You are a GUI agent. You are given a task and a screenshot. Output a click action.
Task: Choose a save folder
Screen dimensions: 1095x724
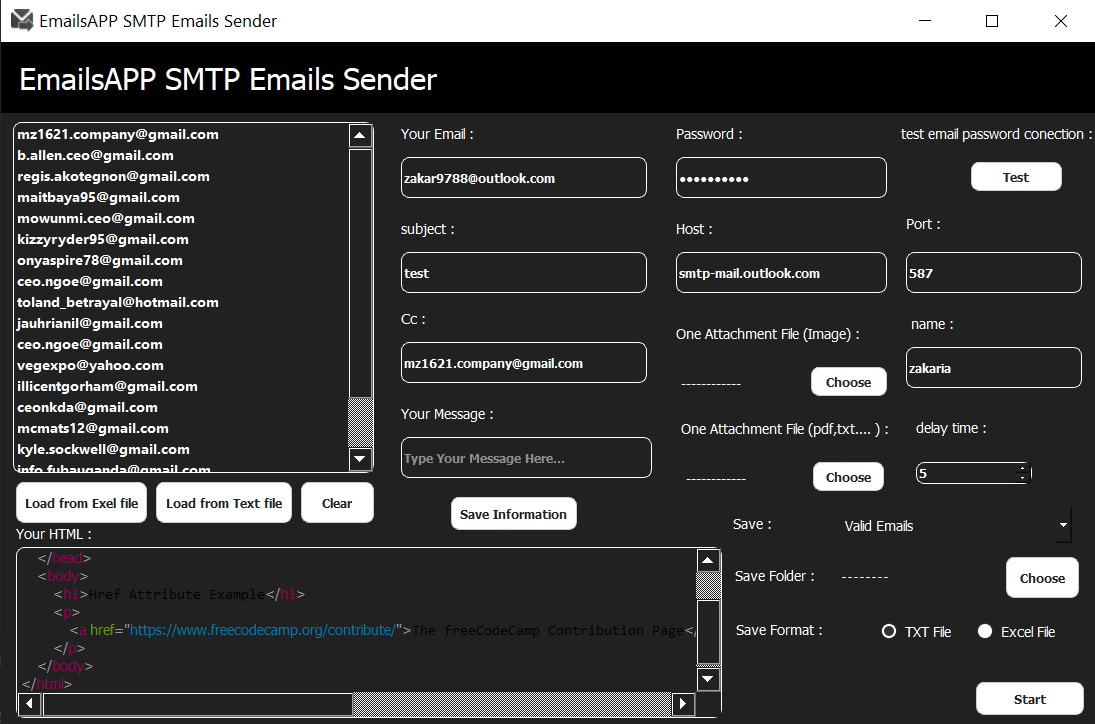pyautogui.click(x=1042, y=577)
